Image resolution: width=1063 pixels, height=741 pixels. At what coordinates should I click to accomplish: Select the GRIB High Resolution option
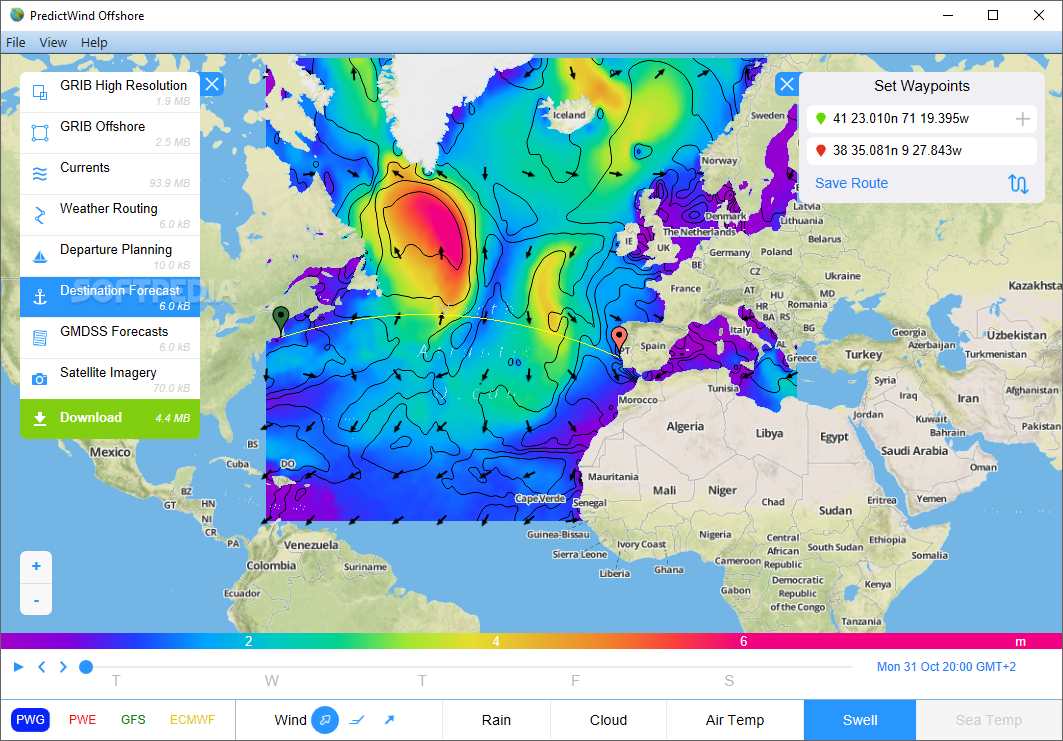pyautogui.click(x=110, y=92)
